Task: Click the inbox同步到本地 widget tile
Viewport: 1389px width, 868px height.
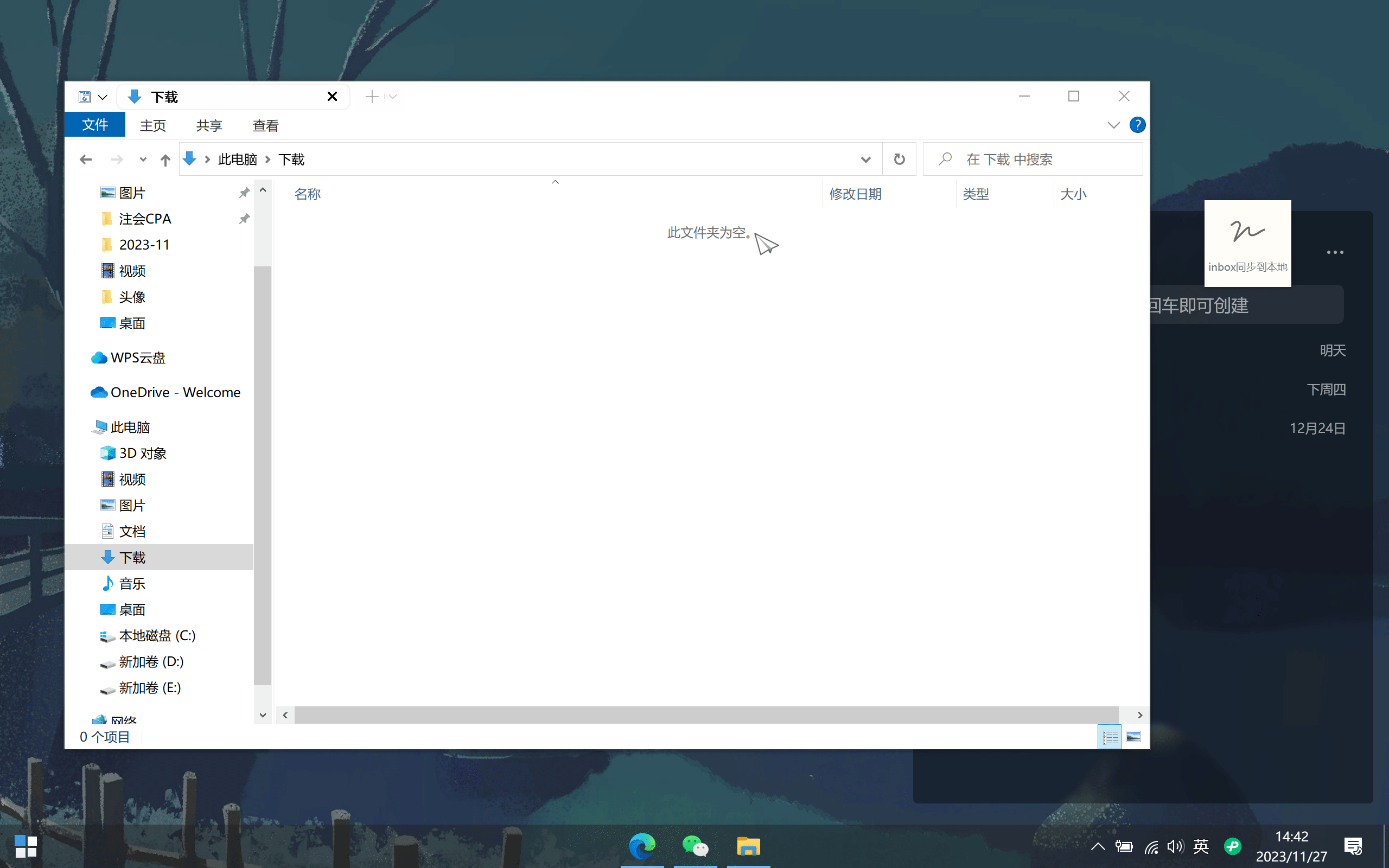Action: coord(1247,244)
